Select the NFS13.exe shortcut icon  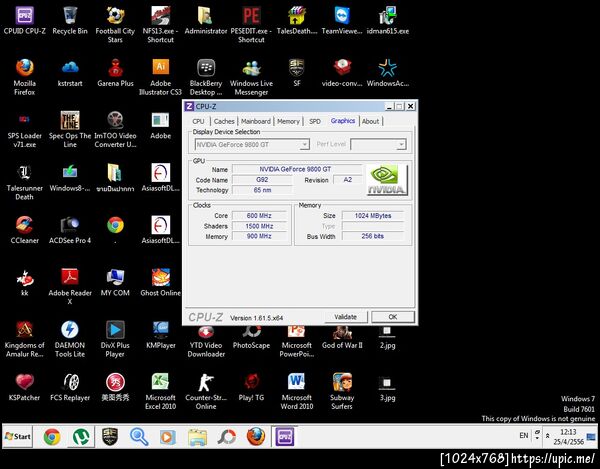click(160, 25)
